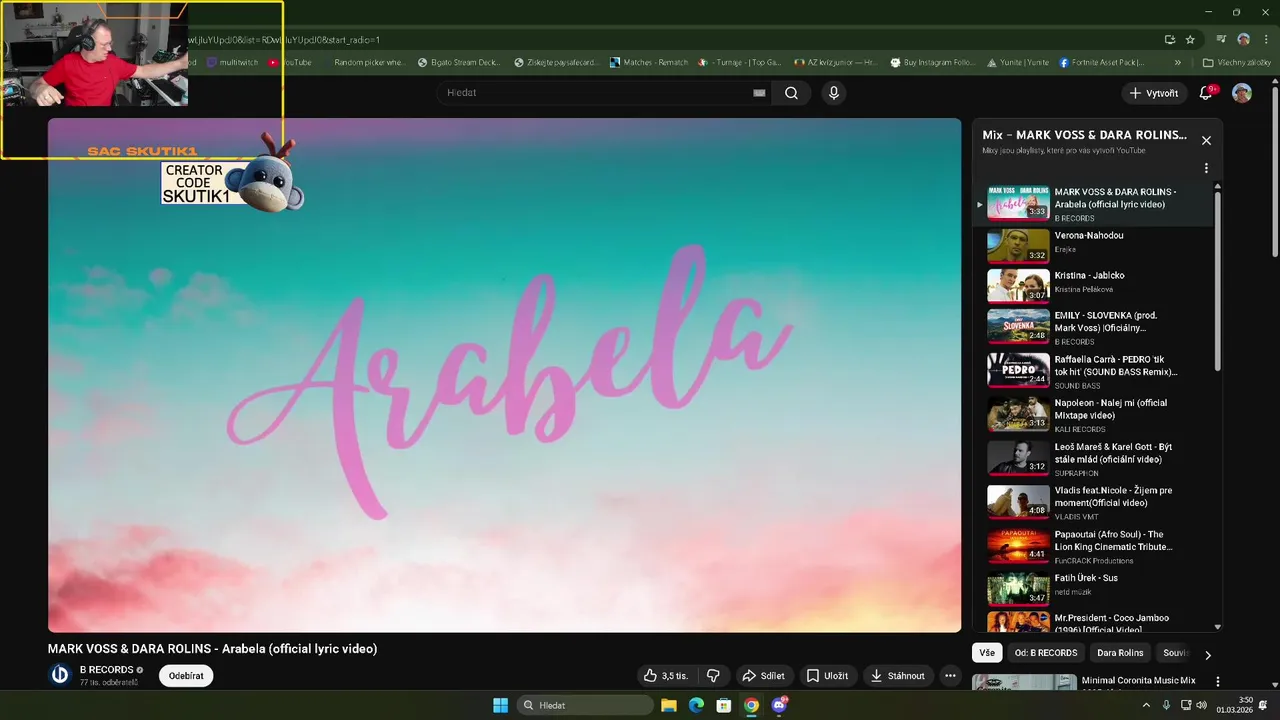Open more actions ellipsis below video

tap(950, 676)
